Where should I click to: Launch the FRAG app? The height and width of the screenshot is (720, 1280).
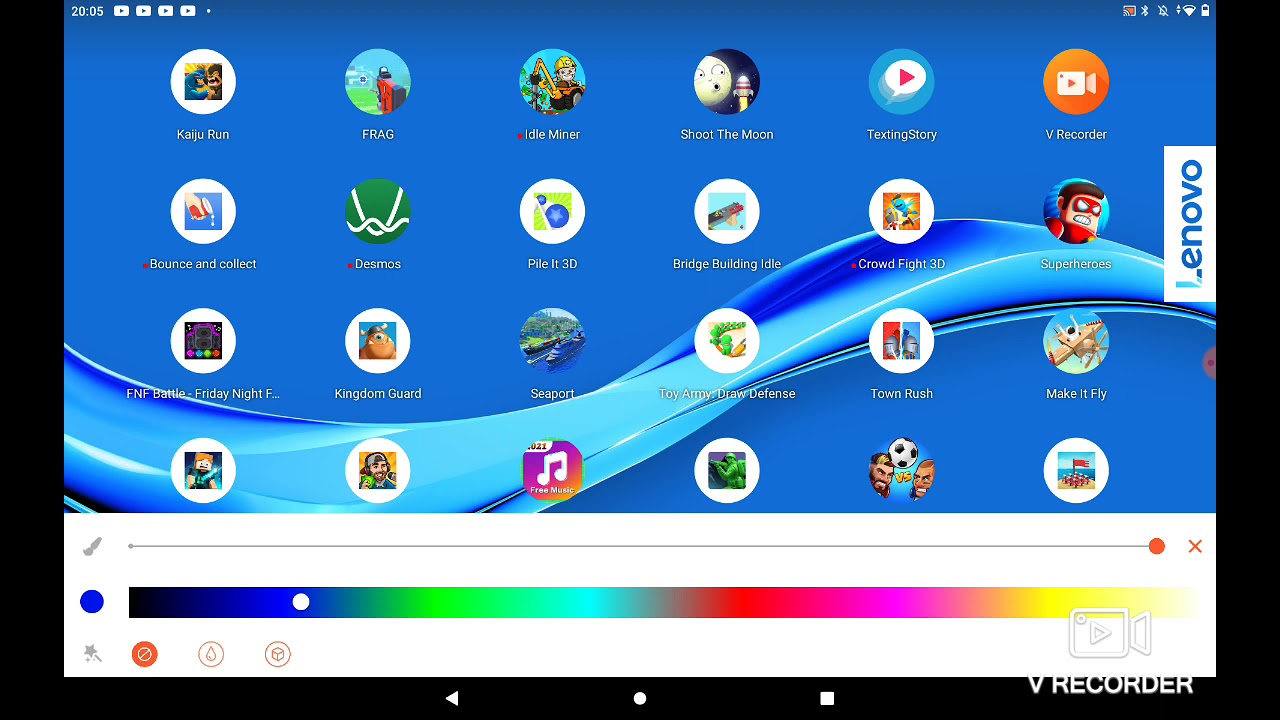click(378, 82)
